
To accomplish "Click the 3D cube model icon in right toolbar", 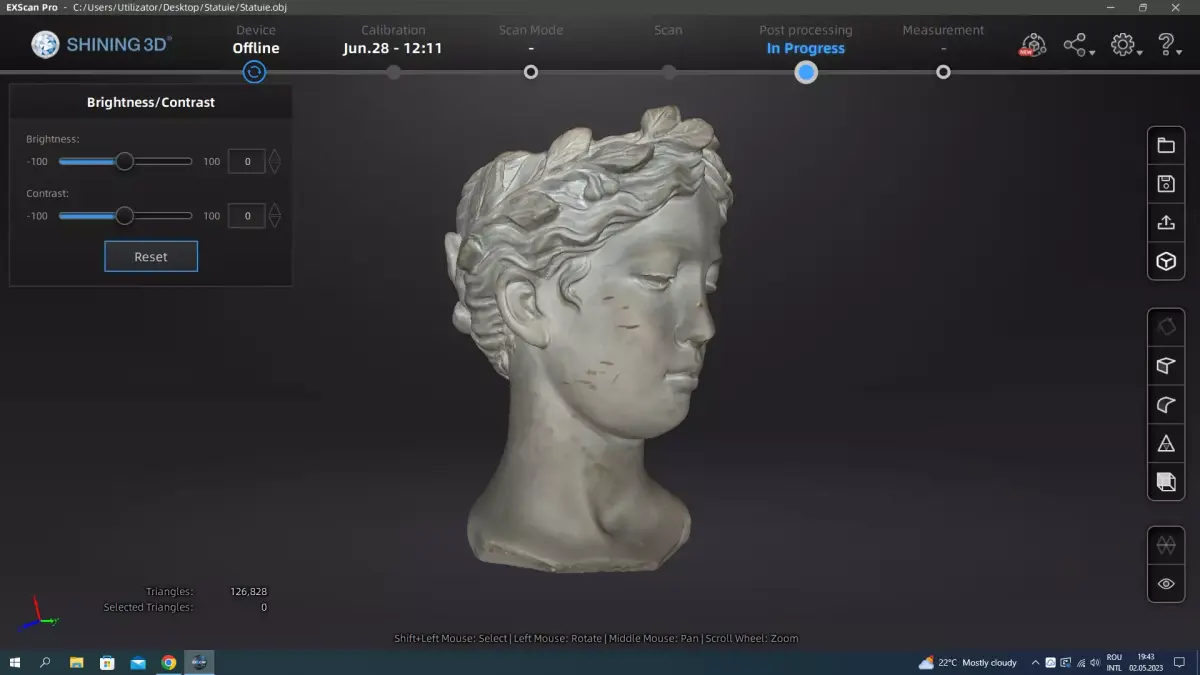I will pyautogui.click(x=1166, y=261).
